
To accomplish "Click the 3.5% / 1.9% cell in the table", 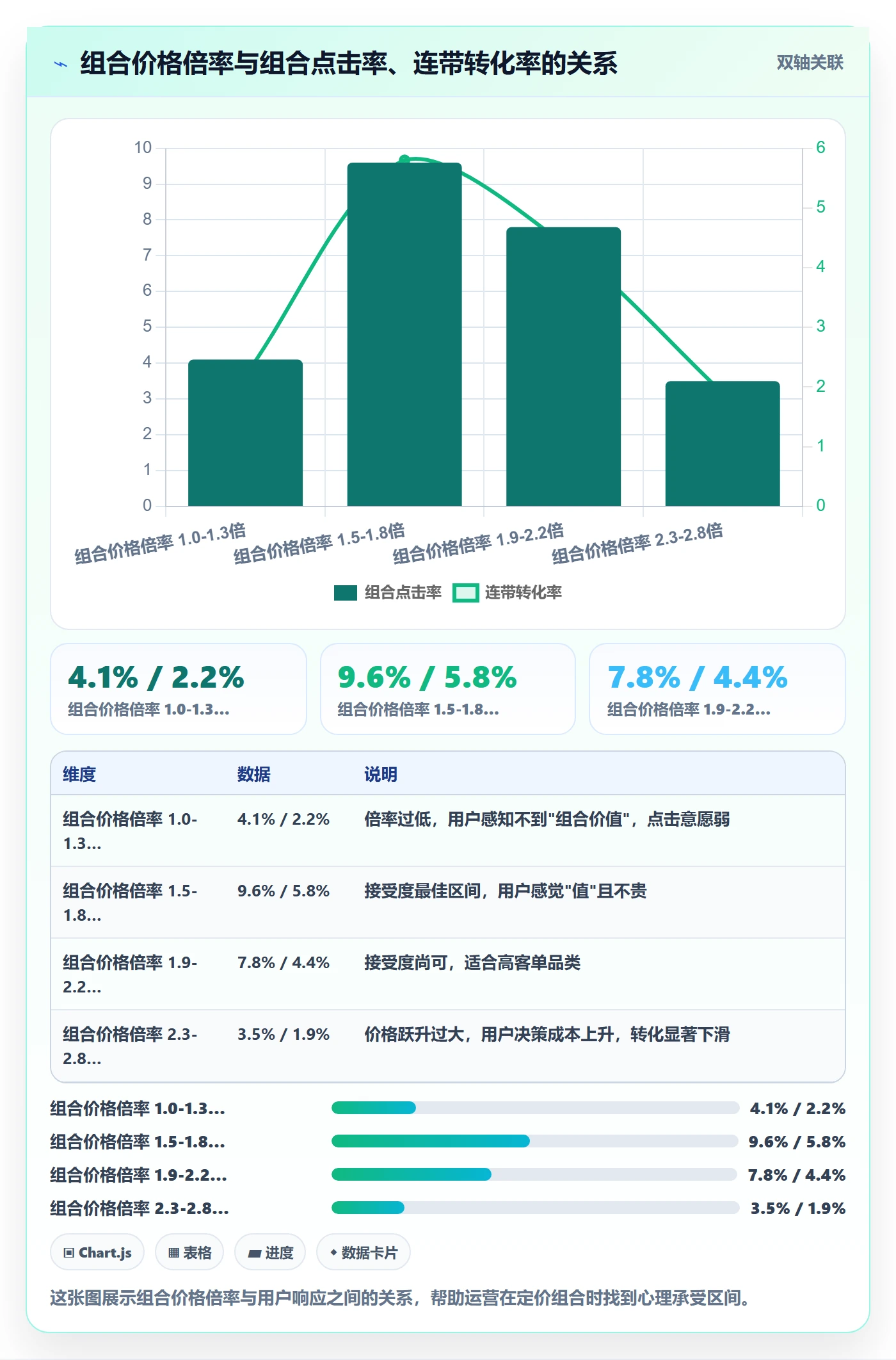I will (x=284, y=1034).
